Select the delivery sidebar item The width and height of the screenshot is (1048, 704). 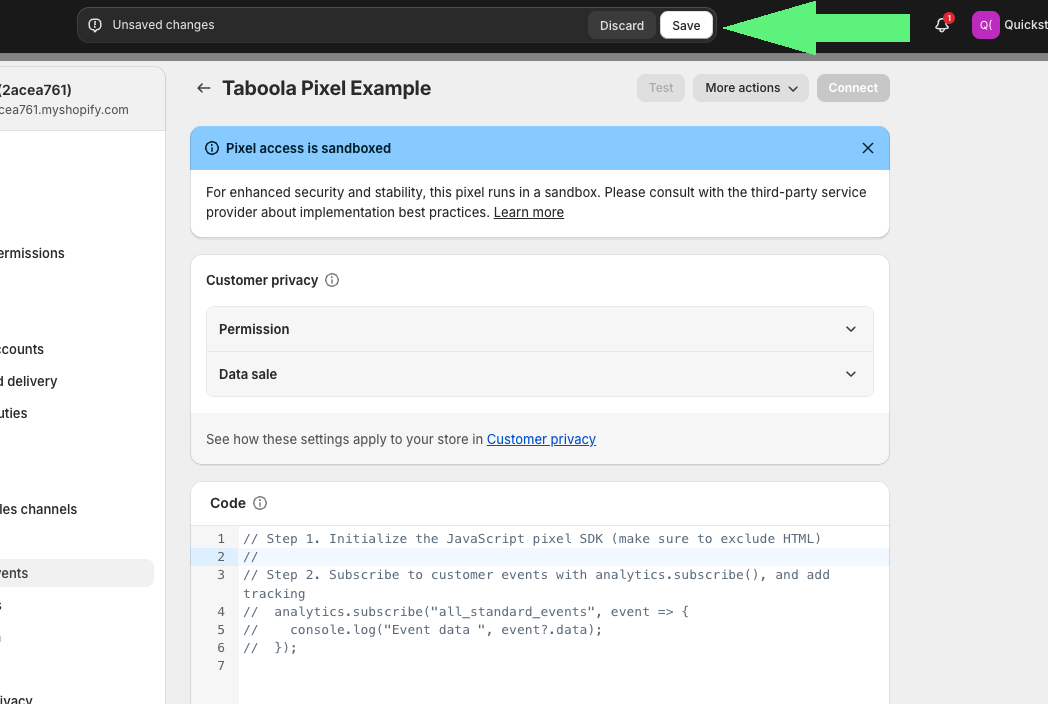pos(29,381)
